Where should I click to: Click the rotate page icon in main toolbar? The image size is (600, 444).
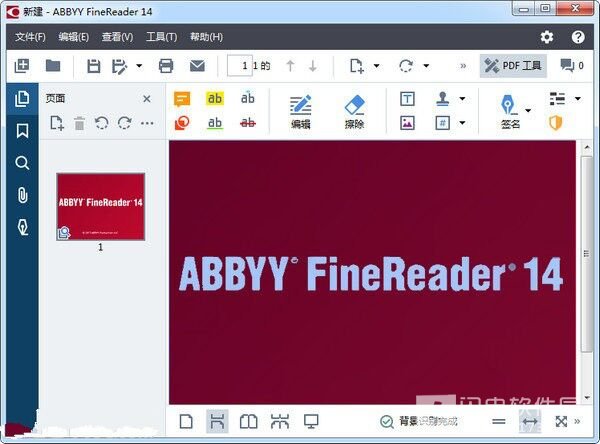(x=406, y=66)
